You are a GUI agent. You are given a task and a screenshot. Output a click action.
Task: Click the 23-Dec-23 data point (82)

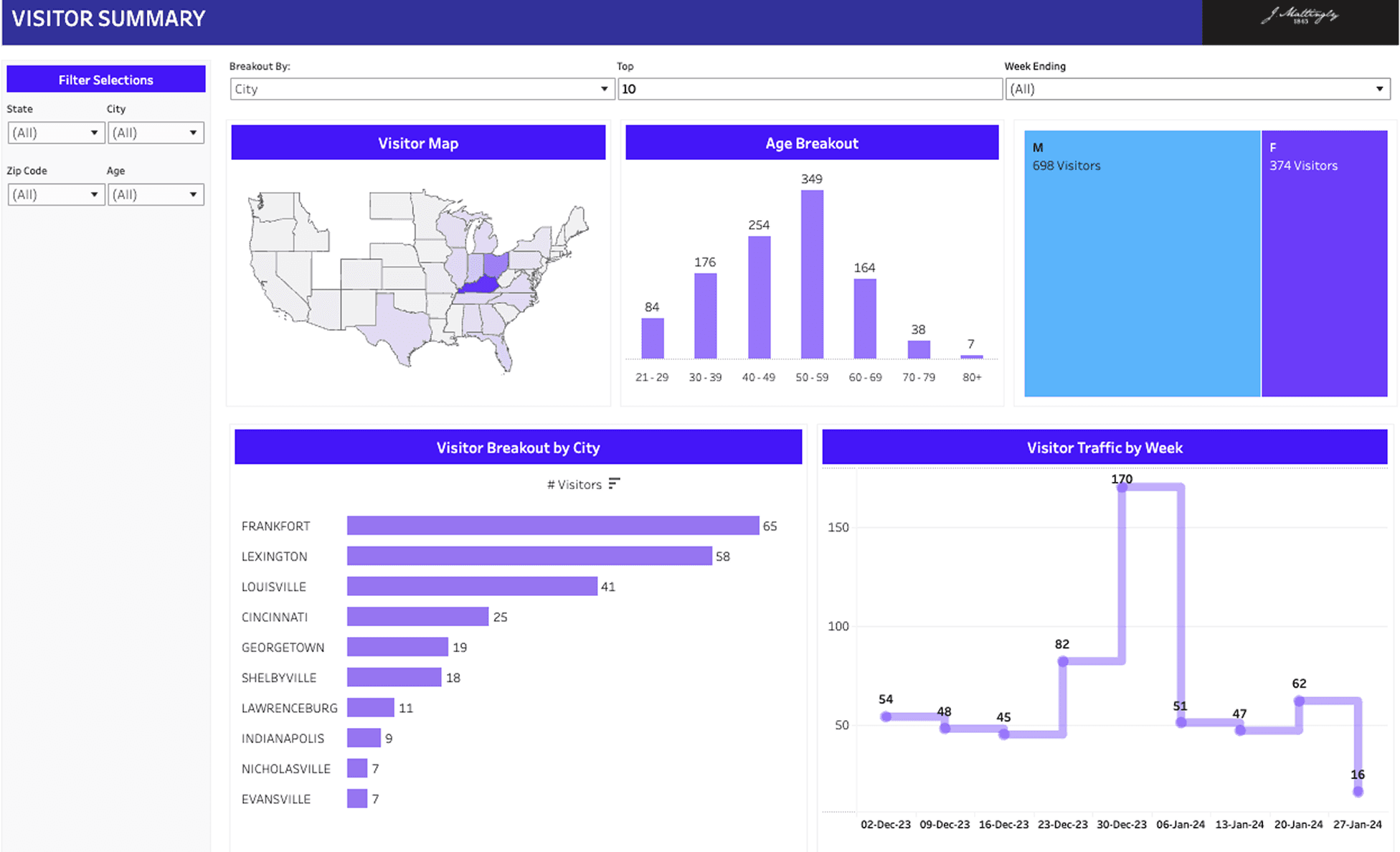1063,661
